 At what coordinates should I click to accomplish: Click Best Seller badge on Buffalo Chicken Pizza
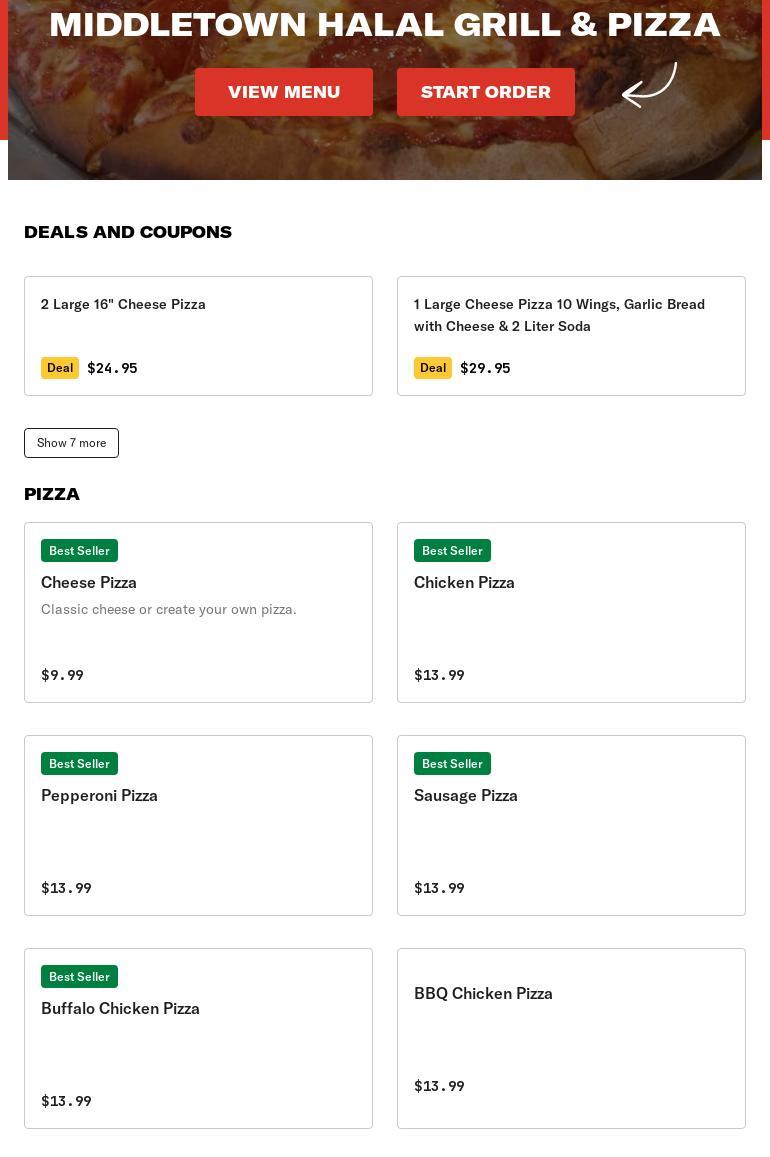79,977
